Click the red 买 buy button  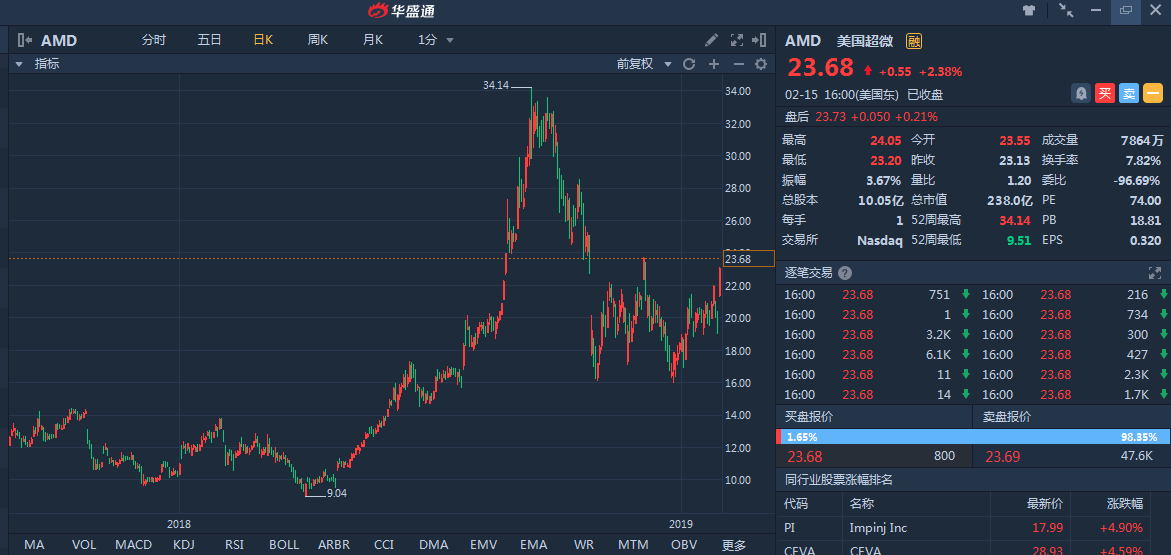tap(1105, 93)
